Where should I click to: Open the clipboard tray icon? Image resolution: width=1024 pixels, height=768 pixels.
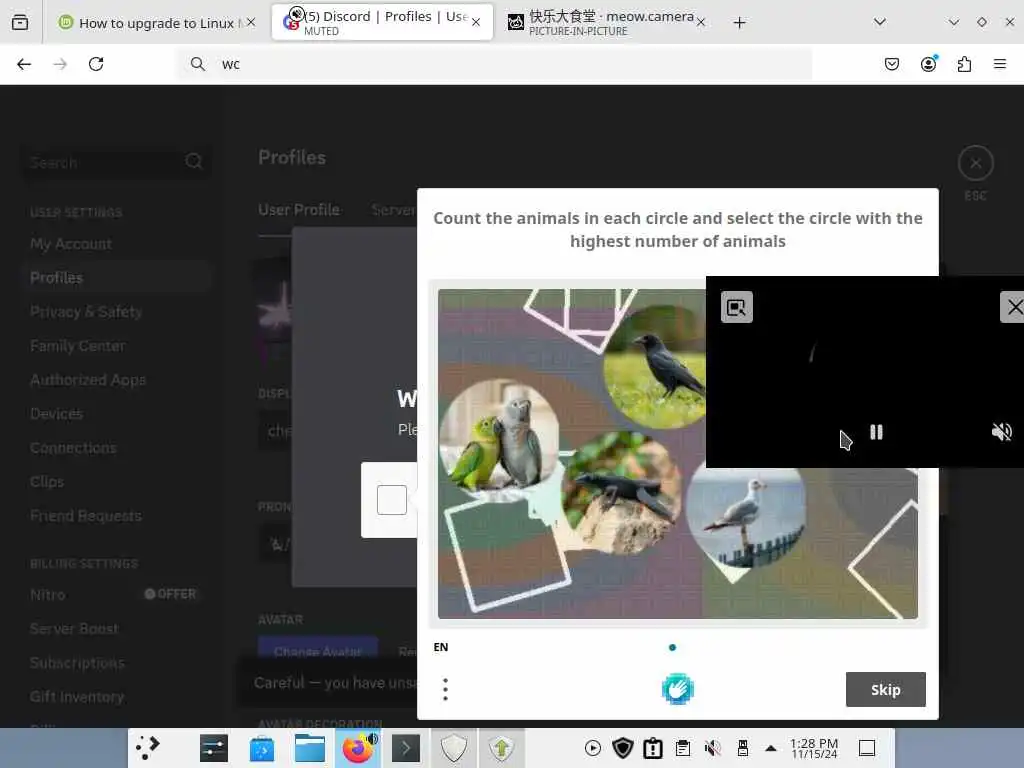tap(683, 748)
